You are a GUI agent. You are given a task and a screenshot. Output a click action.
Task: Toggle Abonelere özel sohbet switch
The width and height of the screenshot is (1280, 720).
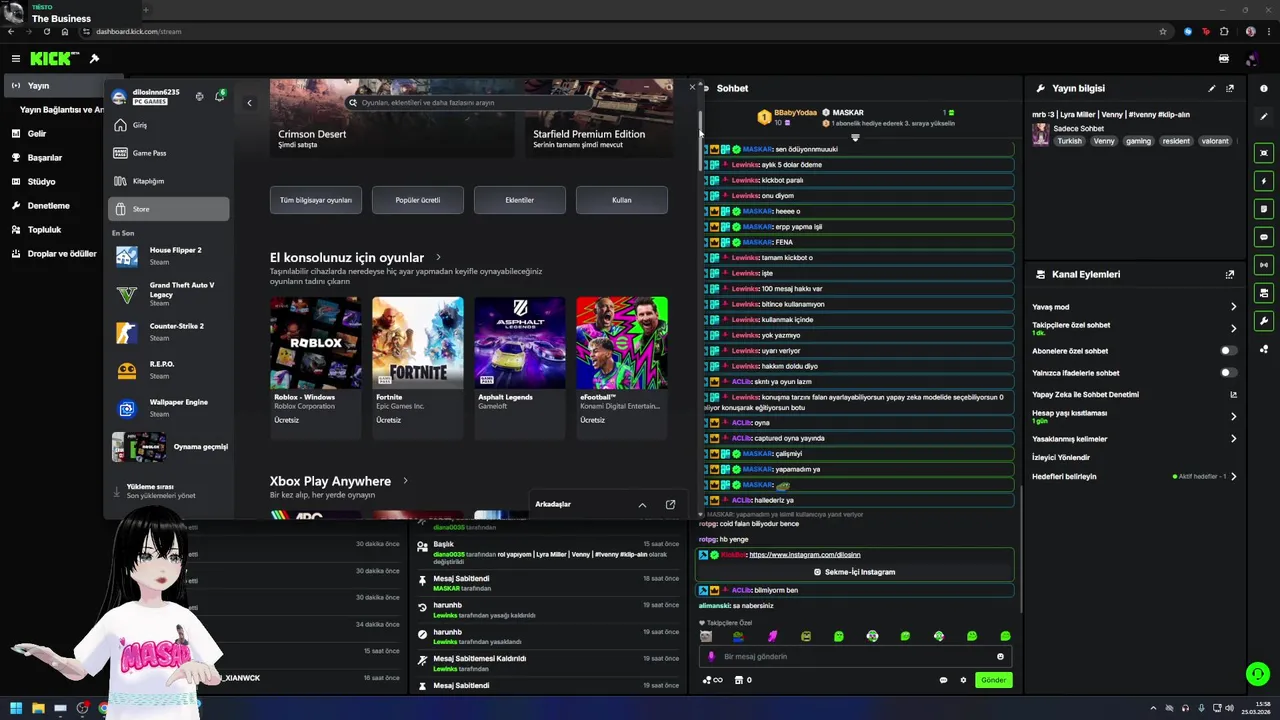coord(1229,351)
